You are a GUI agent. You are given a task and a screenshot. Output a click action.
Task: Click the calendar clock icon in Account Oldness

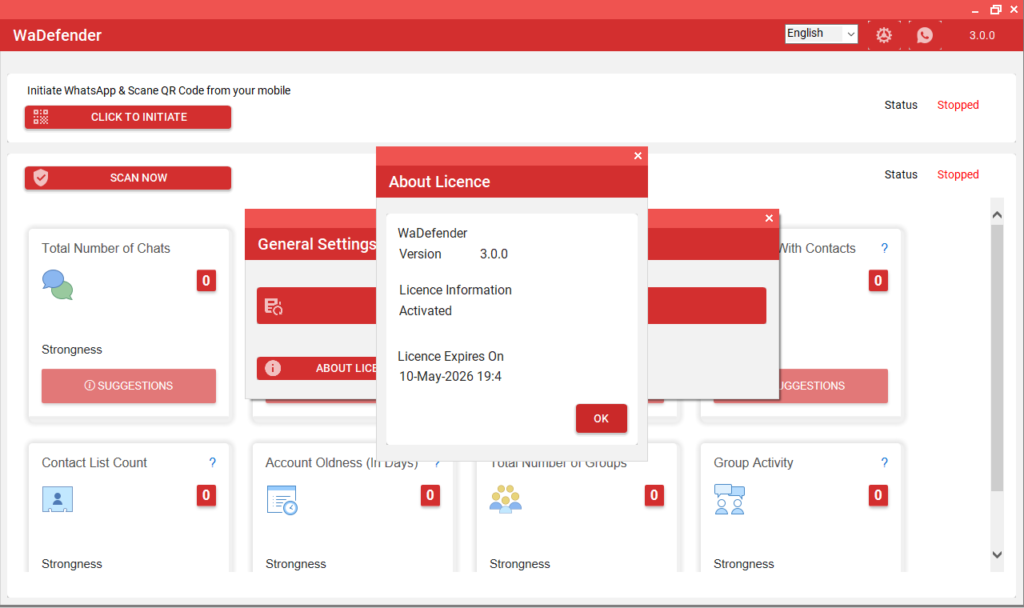(282, 500)
